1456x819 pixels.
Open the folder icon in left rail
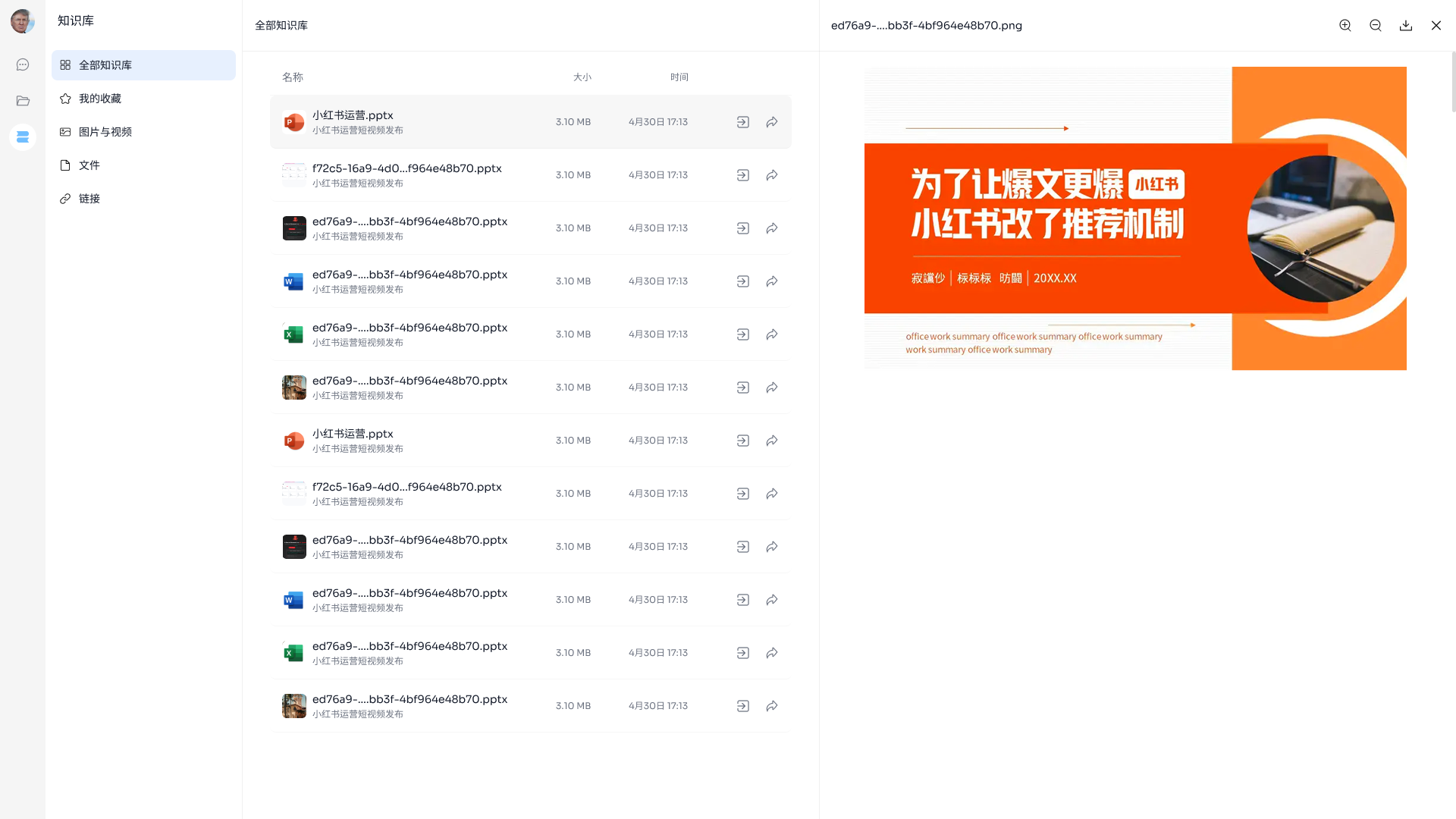coord(23,101)
